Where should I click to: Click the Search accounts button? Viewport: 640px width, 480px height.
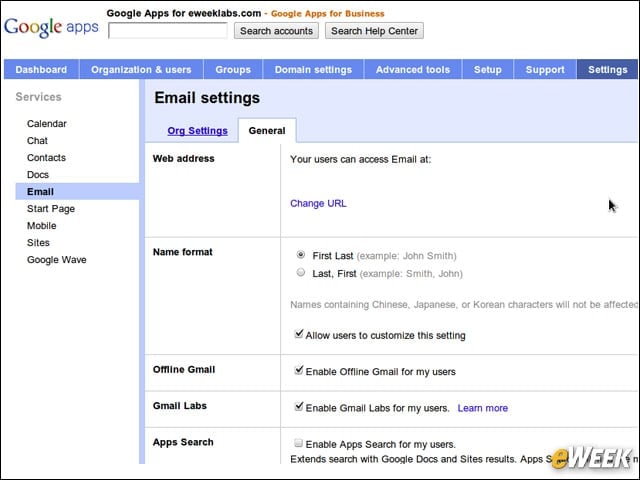[276, 31]
